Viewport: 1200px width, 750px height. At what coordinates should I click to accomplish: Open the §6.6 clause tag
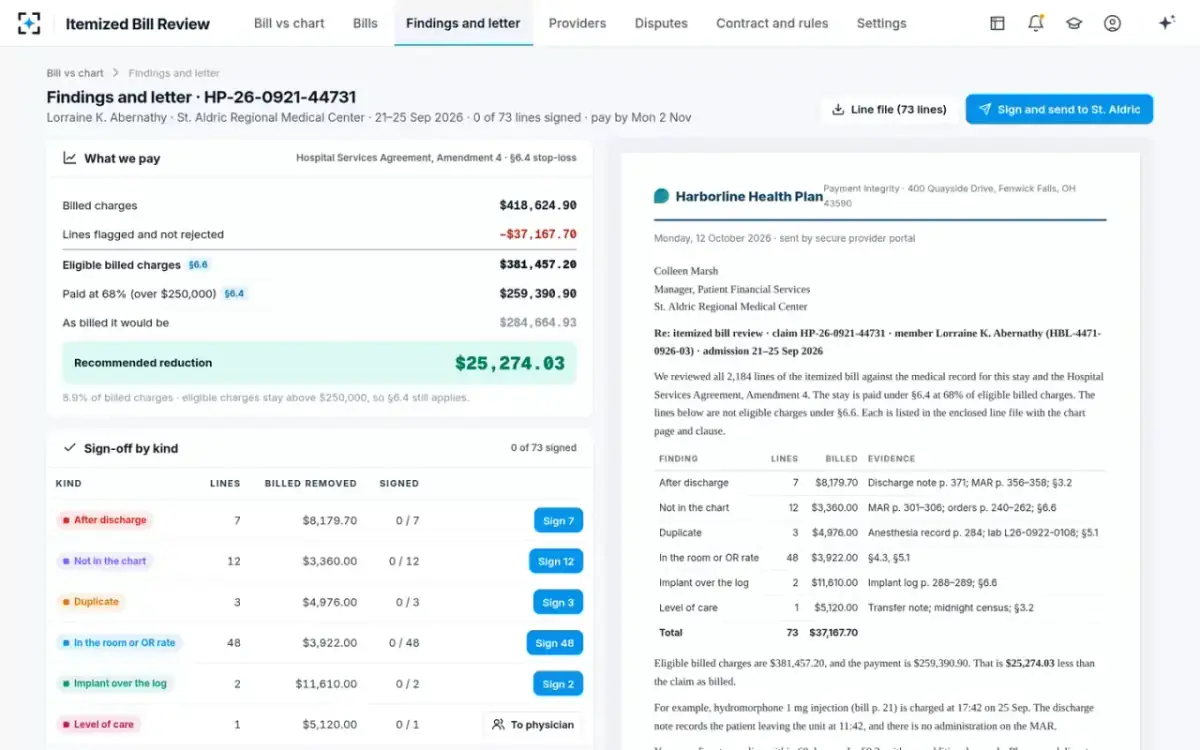tap(199, 265)
